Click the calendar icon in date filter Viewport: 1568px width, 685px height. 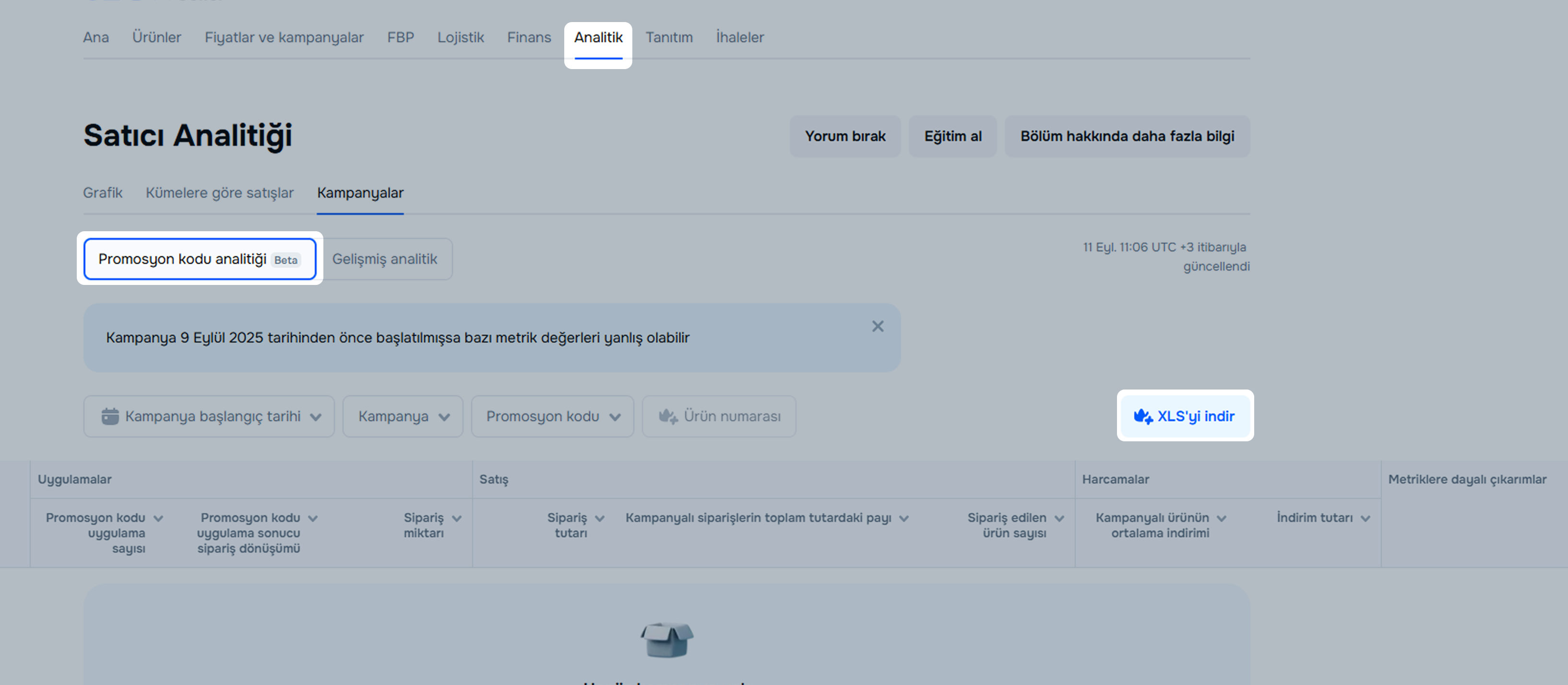coord(110,417)
